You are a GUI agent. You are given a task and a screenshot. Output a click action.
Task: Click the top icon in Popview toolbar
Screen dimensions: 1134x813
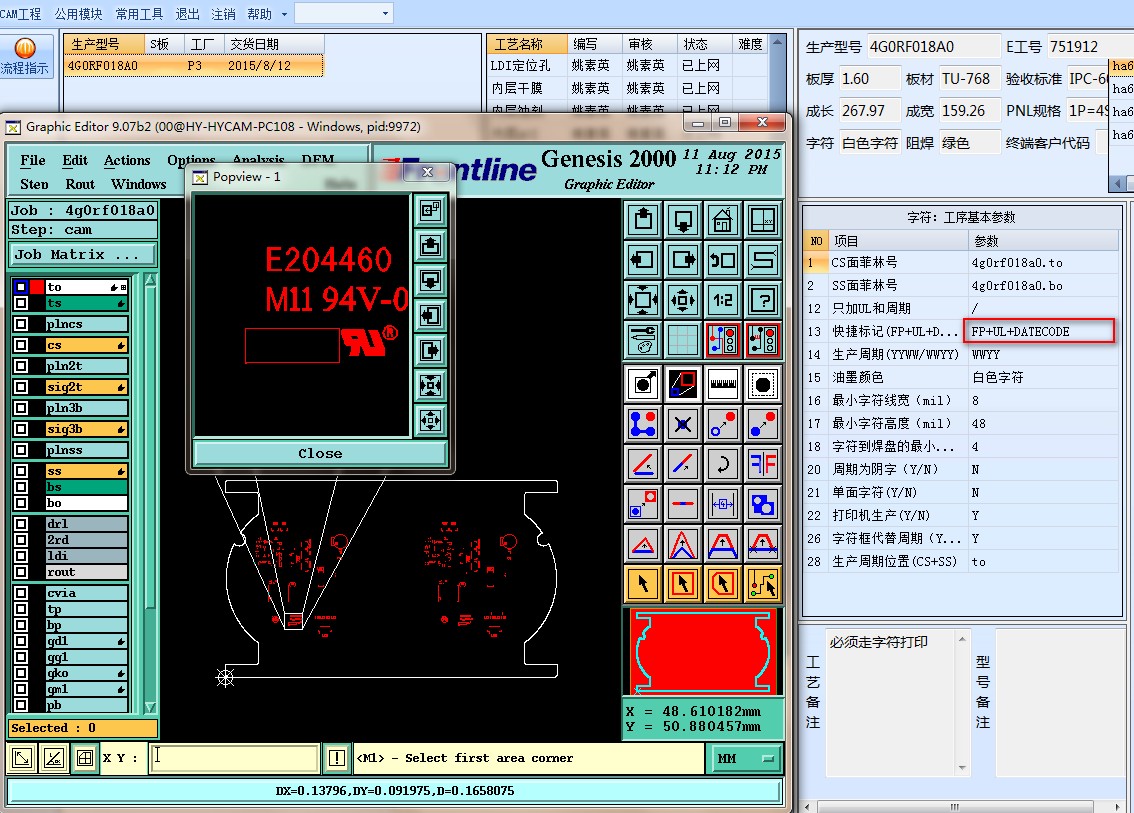pos(430,210)
